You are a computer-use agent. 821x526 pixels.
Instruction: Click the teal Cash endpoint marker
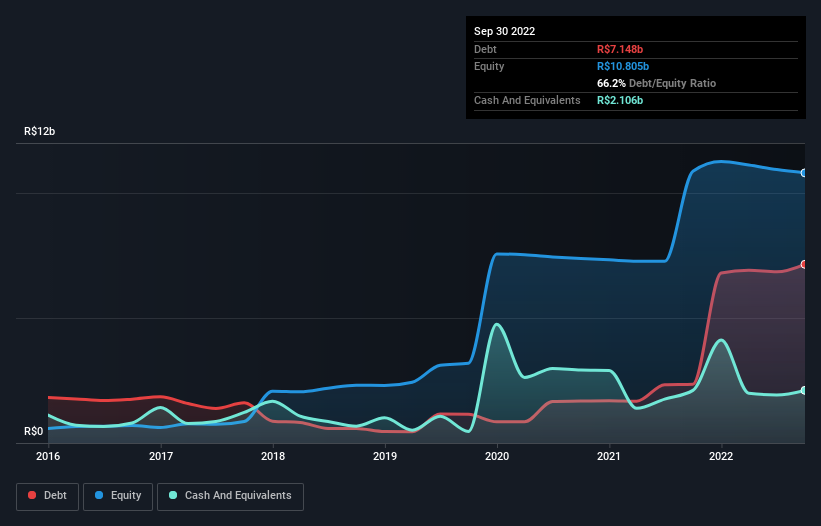point(804,390)
